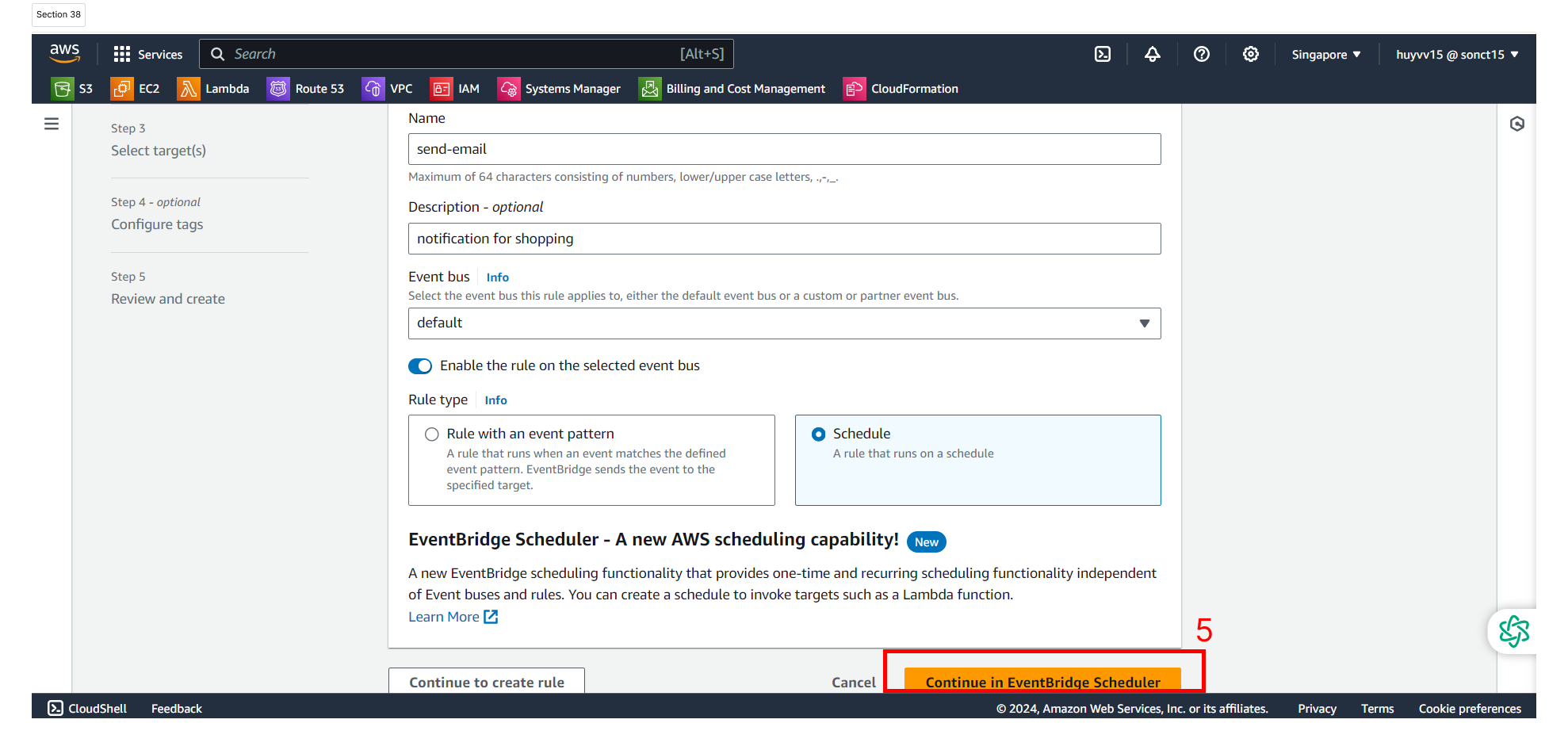Viewport: 1568px width, 750px height.
Task: Click the search magnifier icon
Action: (217, 54)
